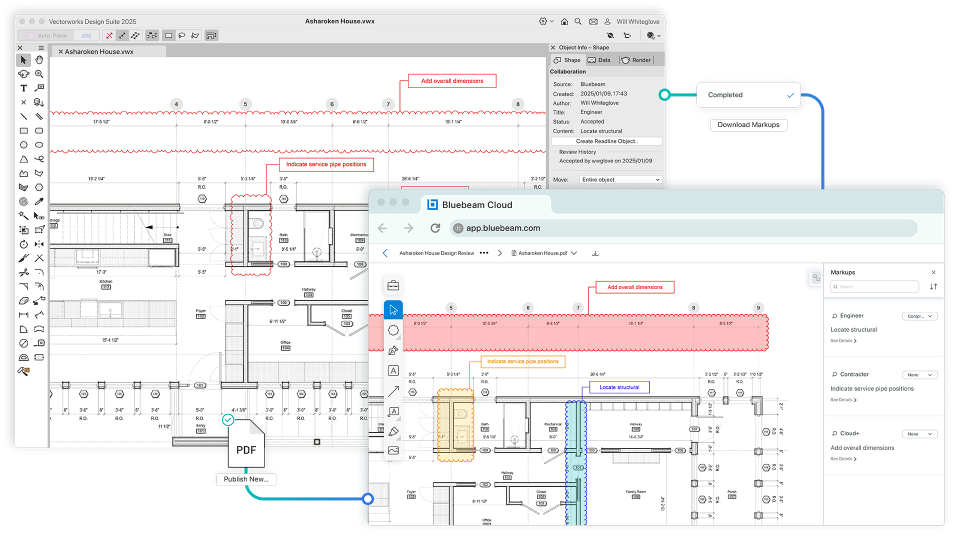Select the Zoom magnifier tool in Vectorworks
This screenshot has height=540, width=960.
(x=39, y=74)
